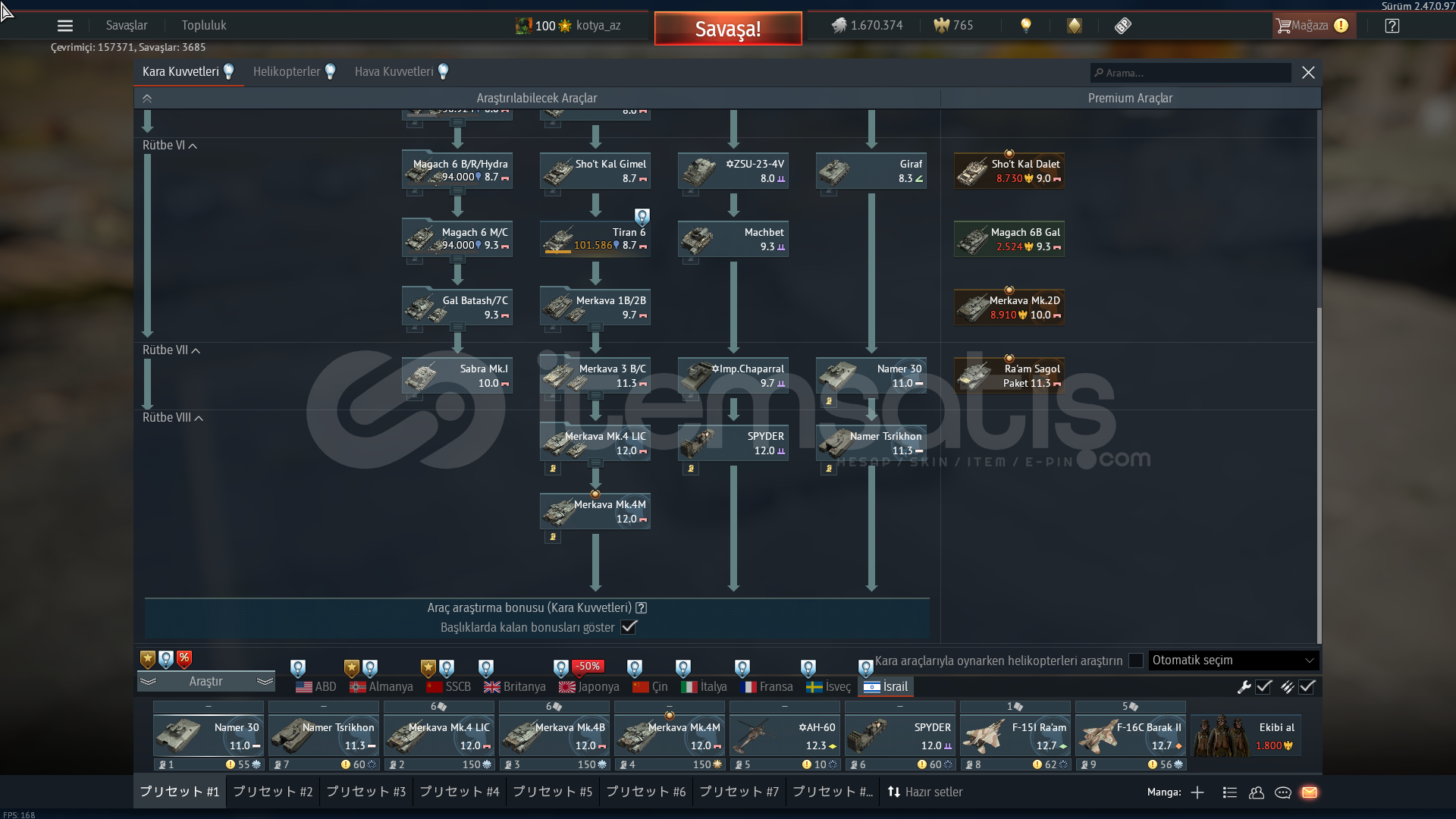Select Japonya nation

pos(589,687)
